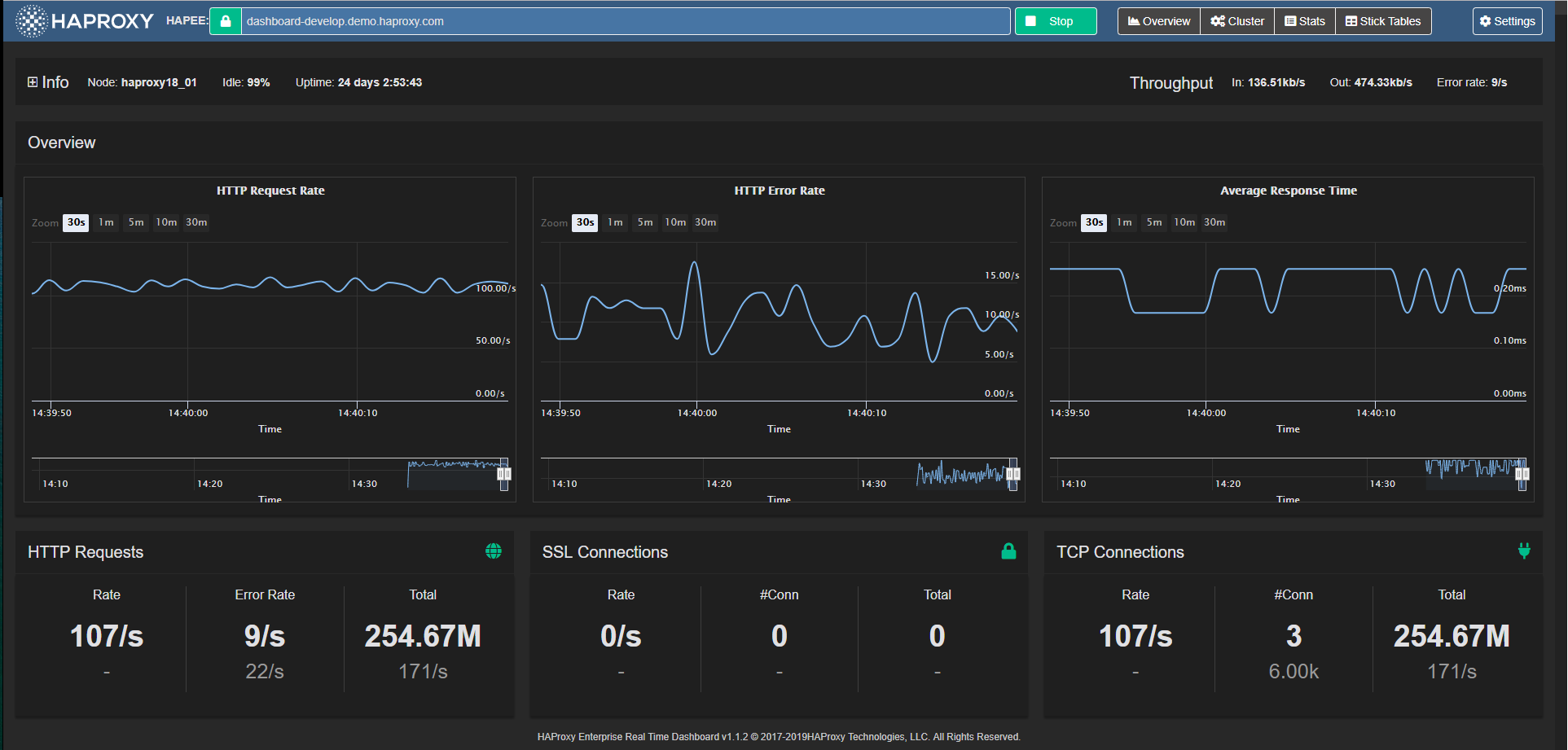Click the dashboard server address field
Image resolution: width=1568 pixels, height=750 pixels.
point(625,21)
